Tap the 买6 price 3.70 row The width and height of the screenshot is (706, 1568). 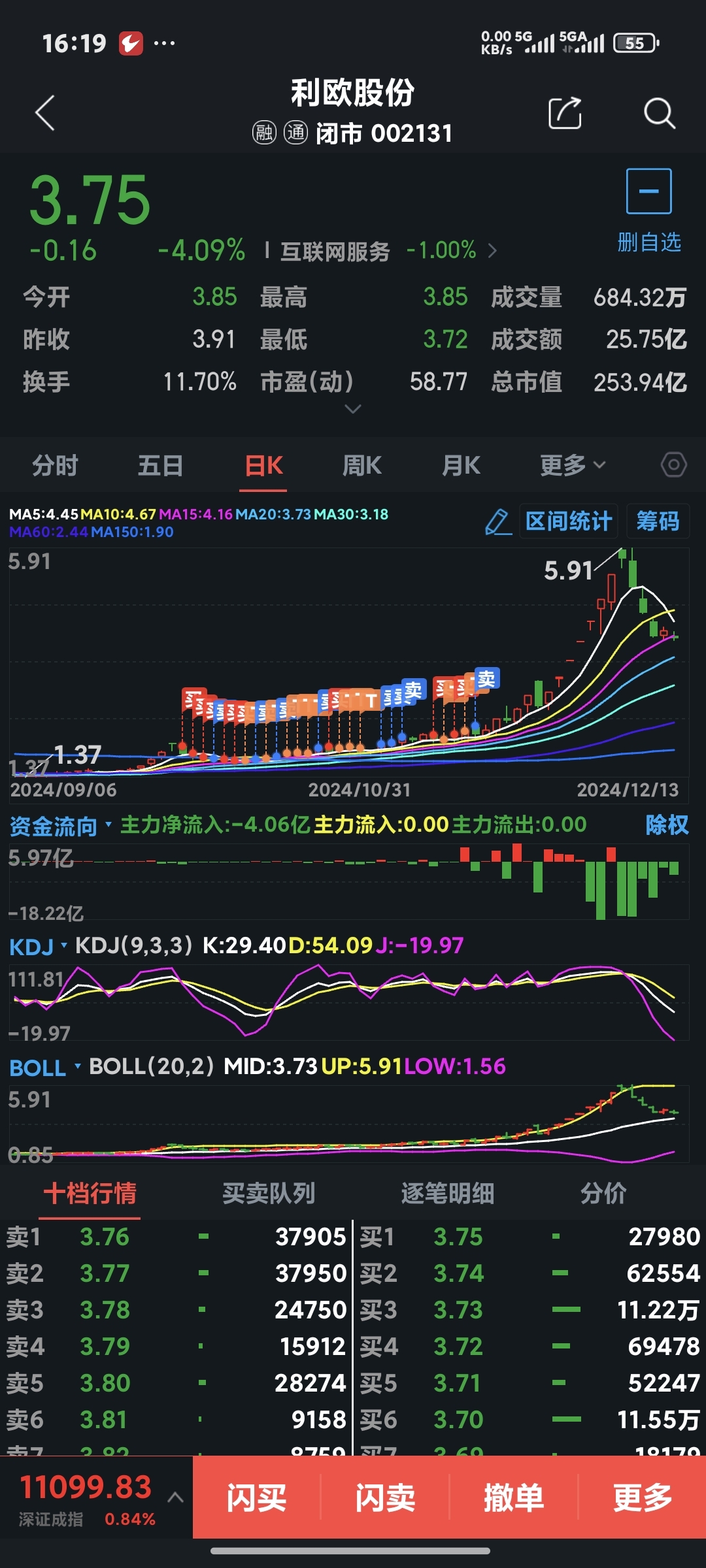pyautogui.click(x=530, y=1420)
